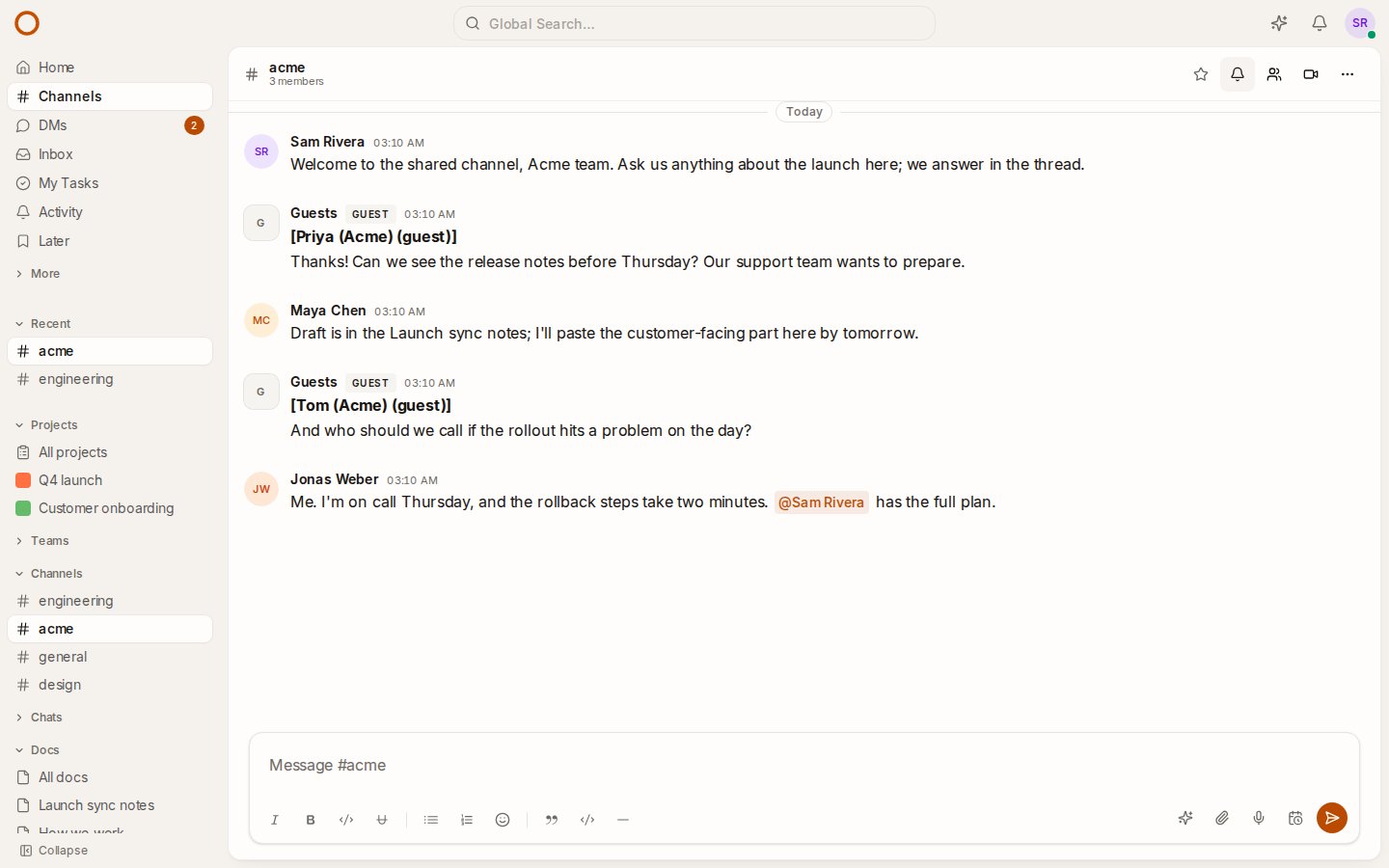Click the @Sam Rivera mention

(x=822, y=502)
